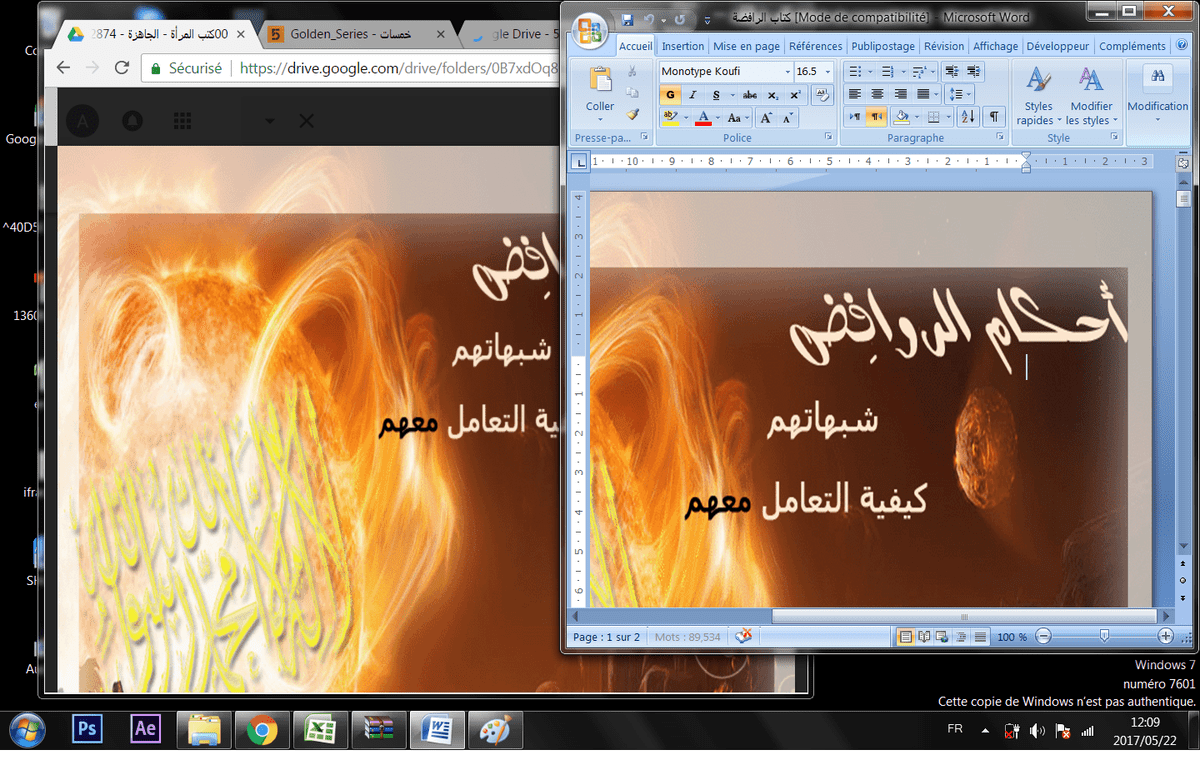Image resolution: width=1200 pixels, height=760 pixels.
Task: Copy selection with the copy icon
Action: pos(632,93)
